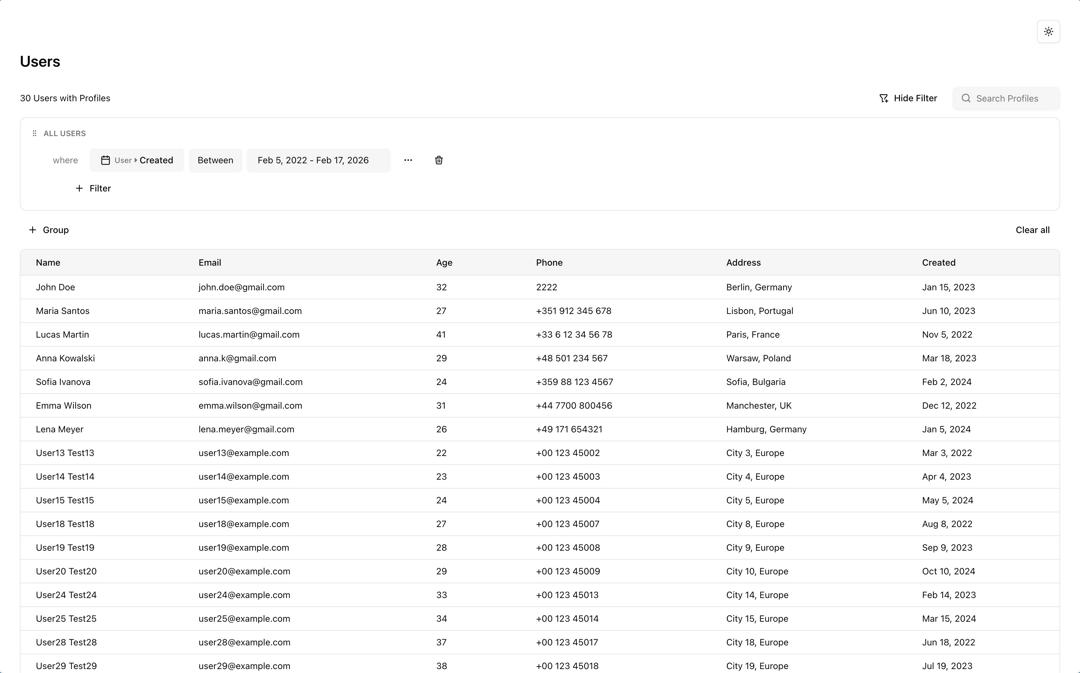Sort by the Age column header
Viewport: 1080px width, 673px height.
[x=444, y=262]
